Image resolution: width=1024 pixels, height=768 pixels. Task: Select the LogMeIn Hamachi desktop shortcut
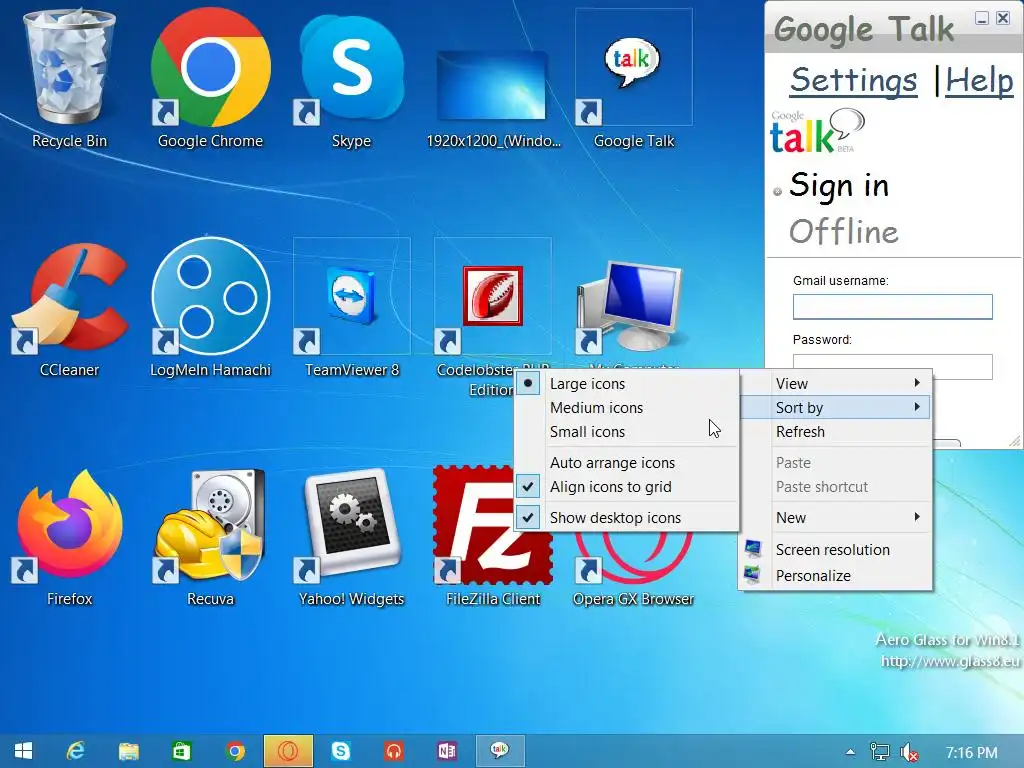click(x=210, y=308)
